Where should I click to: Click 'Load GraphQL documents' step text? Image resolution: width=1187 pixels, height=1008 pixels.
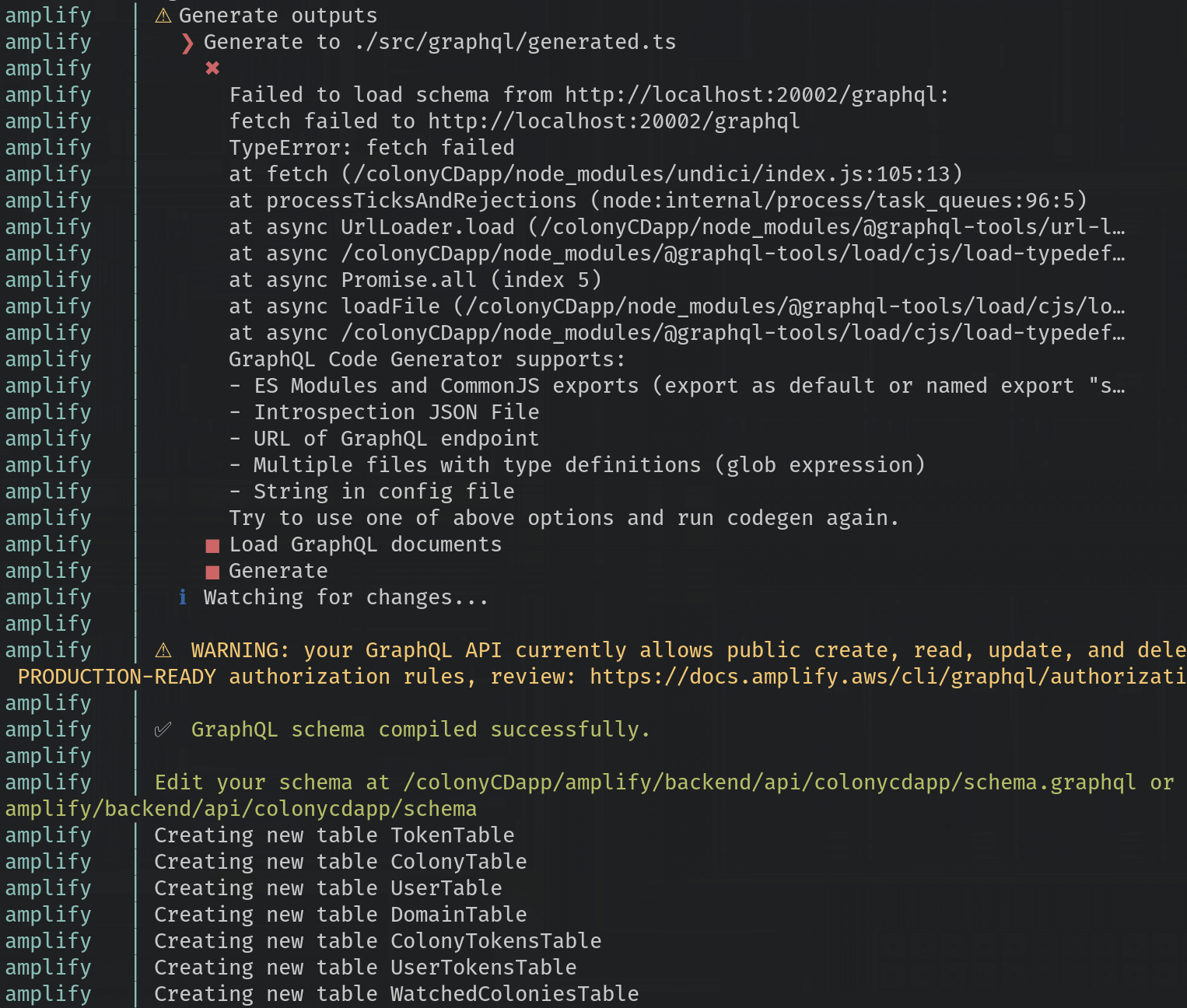366,544
